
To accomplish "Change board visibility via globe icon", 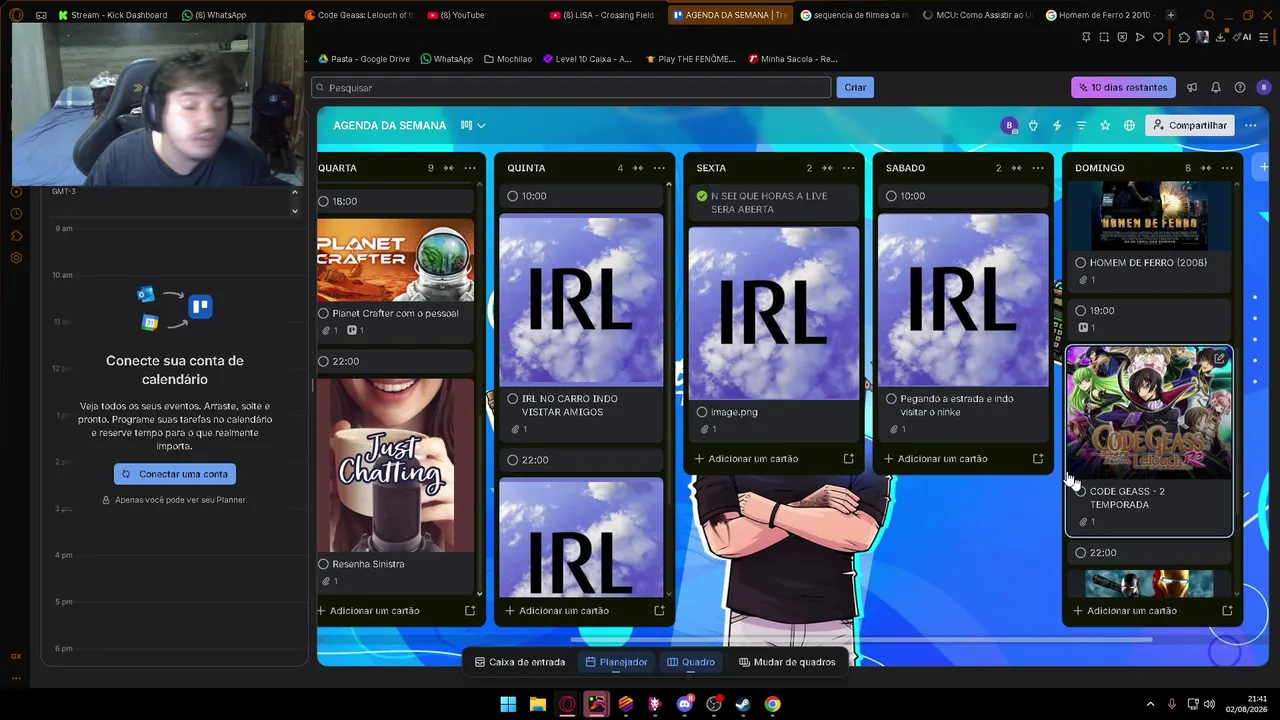I will (1129, 125).
